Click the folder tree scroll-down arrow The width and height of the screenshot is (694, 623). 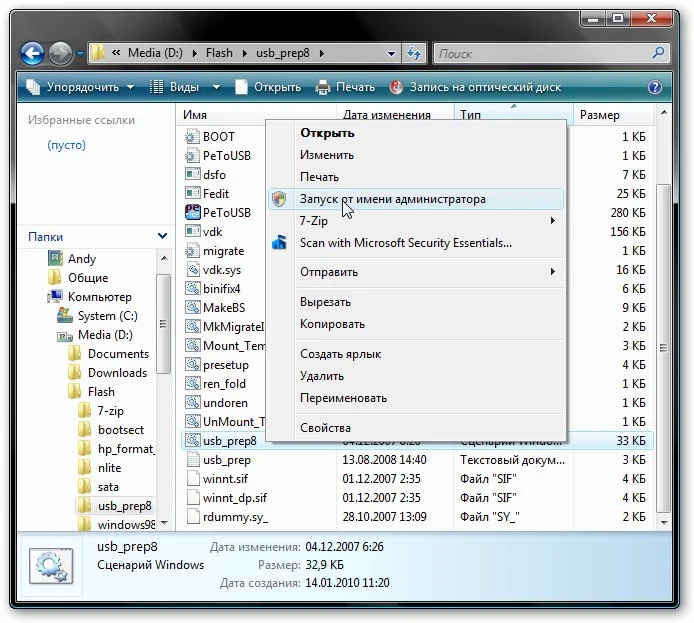click(x=164, y=523)
